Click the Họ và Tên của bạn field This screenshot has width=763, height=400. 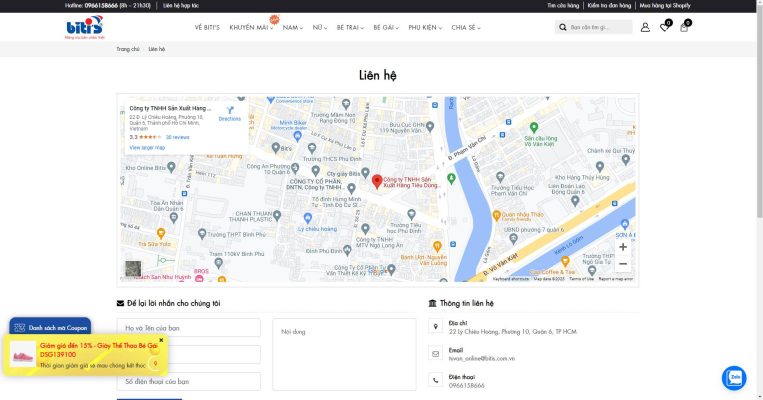pyautogui.click(x=188, y=328)
